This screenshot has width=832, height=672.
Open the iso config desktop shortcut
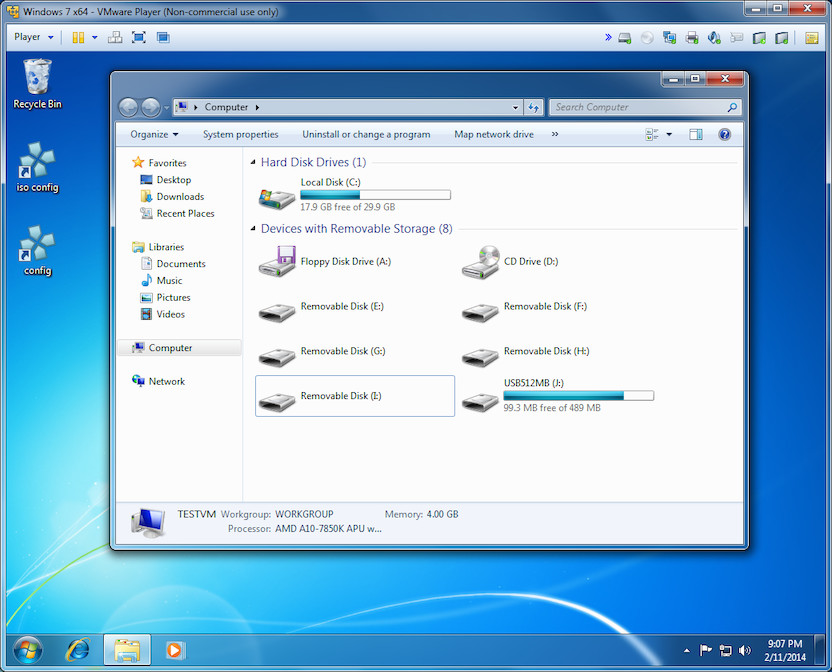[x=37, y=166]
